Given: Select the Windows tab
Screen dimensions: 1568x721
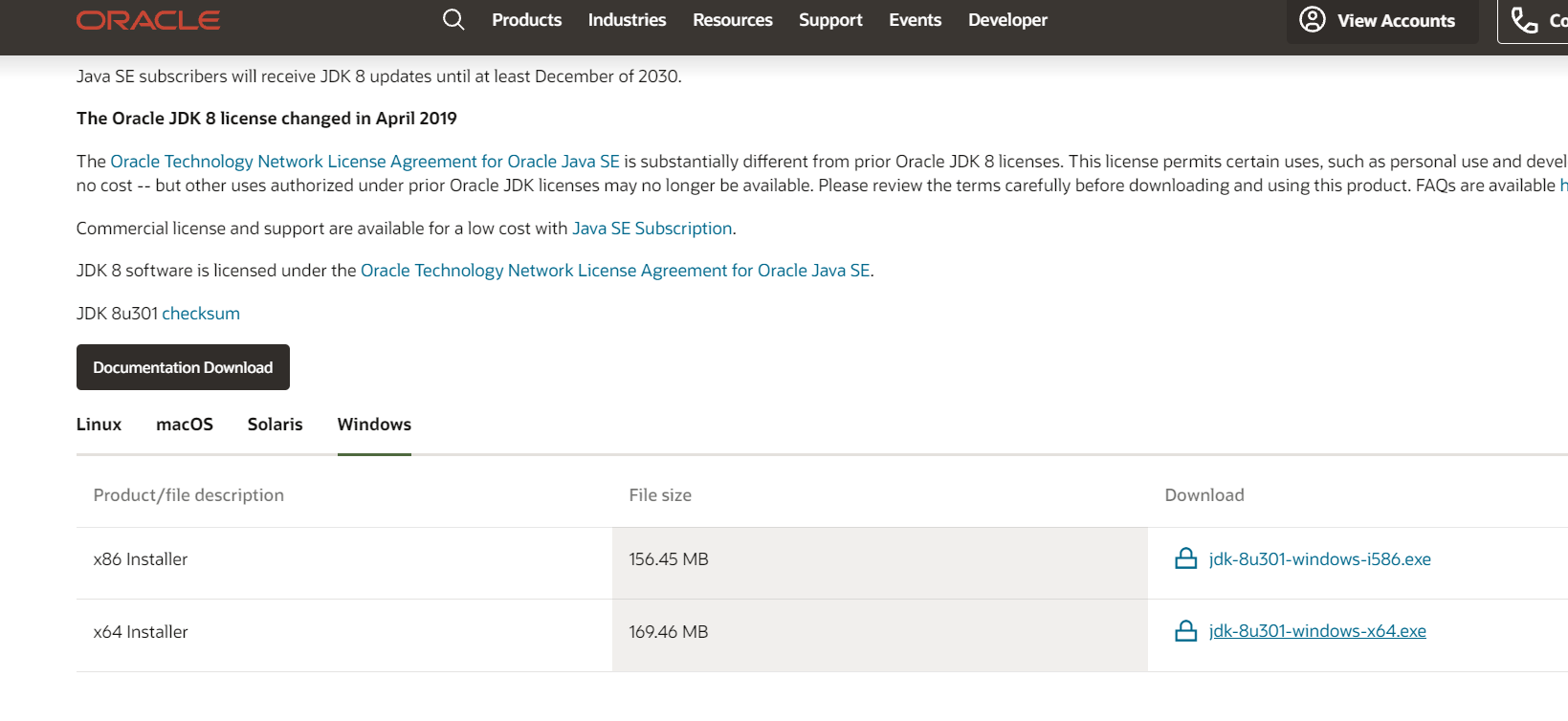Looking at the screenshot, I should pos(374,425).
